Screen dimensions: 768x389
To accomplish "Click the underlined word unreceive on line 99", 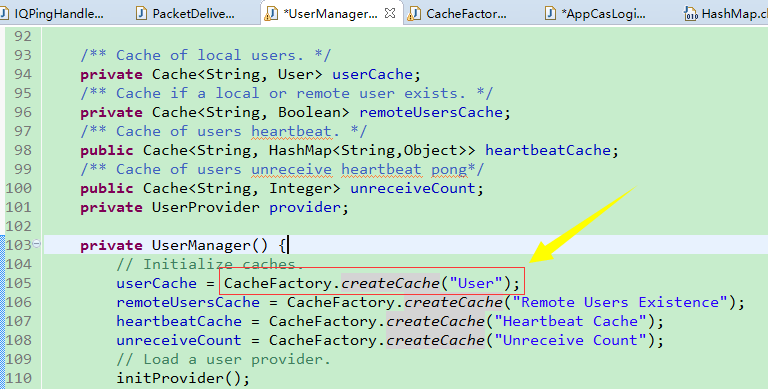I will (x=291, y=170).
